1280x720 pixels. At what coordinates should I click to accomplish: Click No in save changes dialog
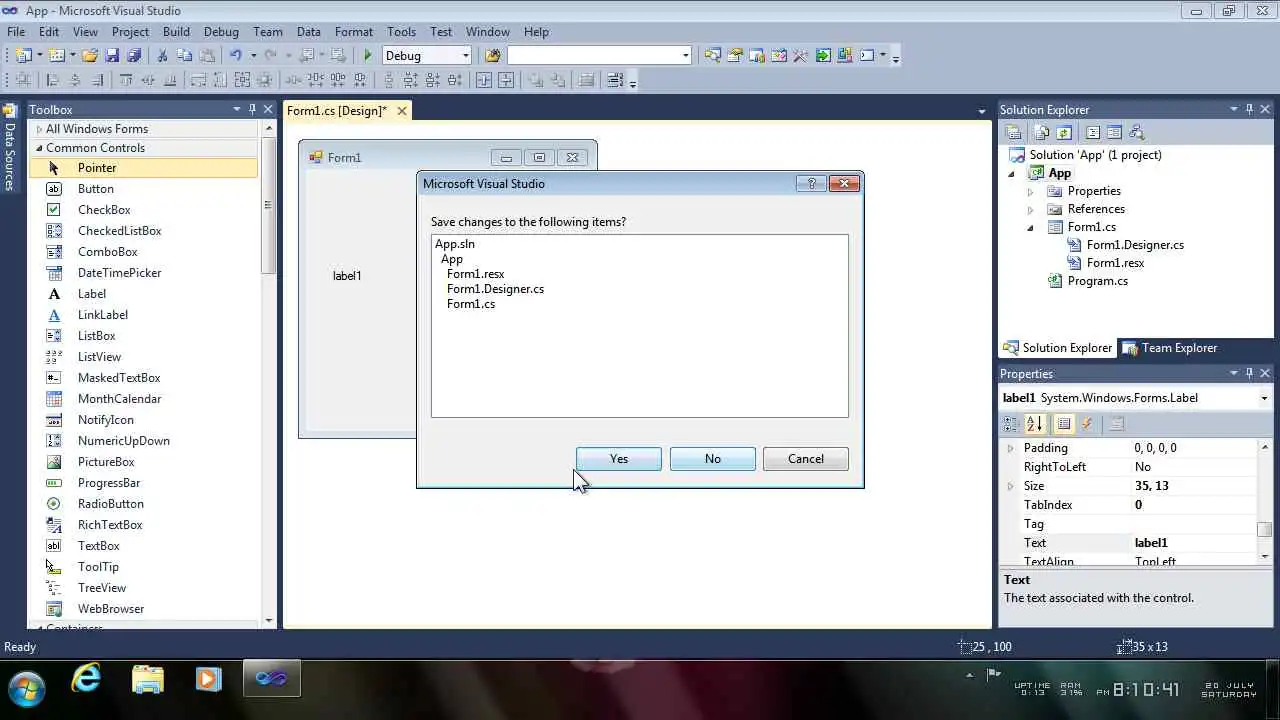[712, 459]
